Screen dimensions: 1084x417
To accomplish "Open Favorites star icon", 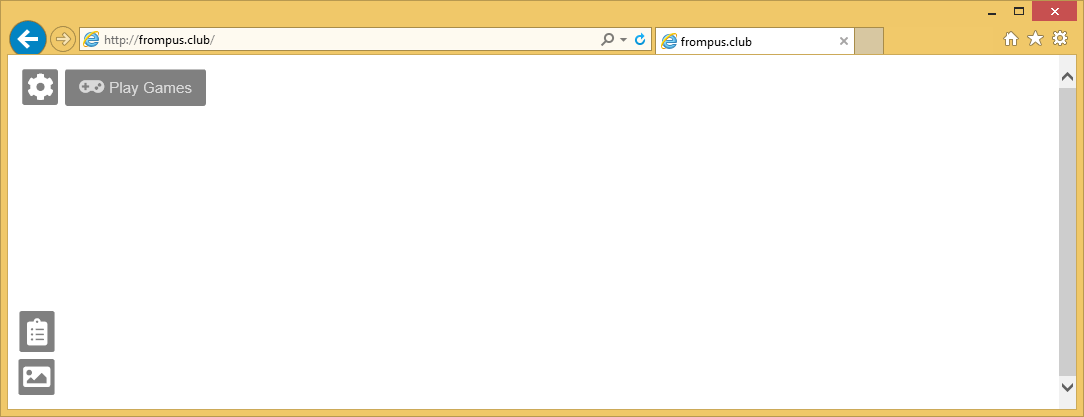I will tap(1035, 39).
